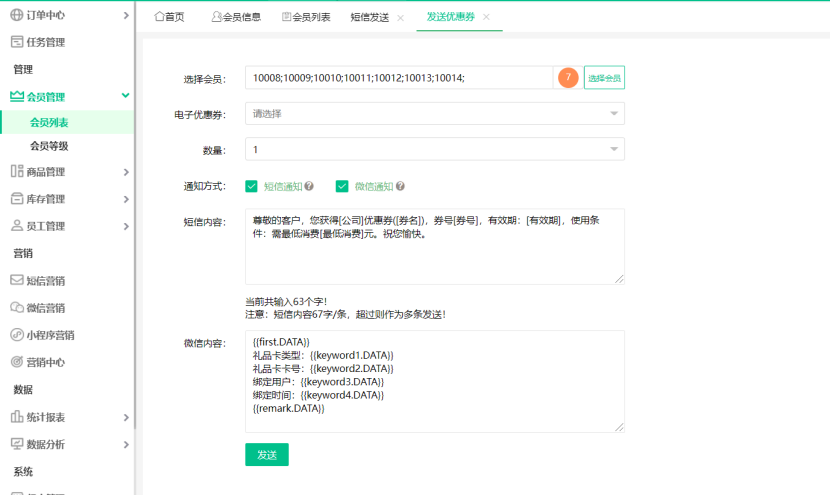Click the 库存管理 box icon

coord(17,199)
